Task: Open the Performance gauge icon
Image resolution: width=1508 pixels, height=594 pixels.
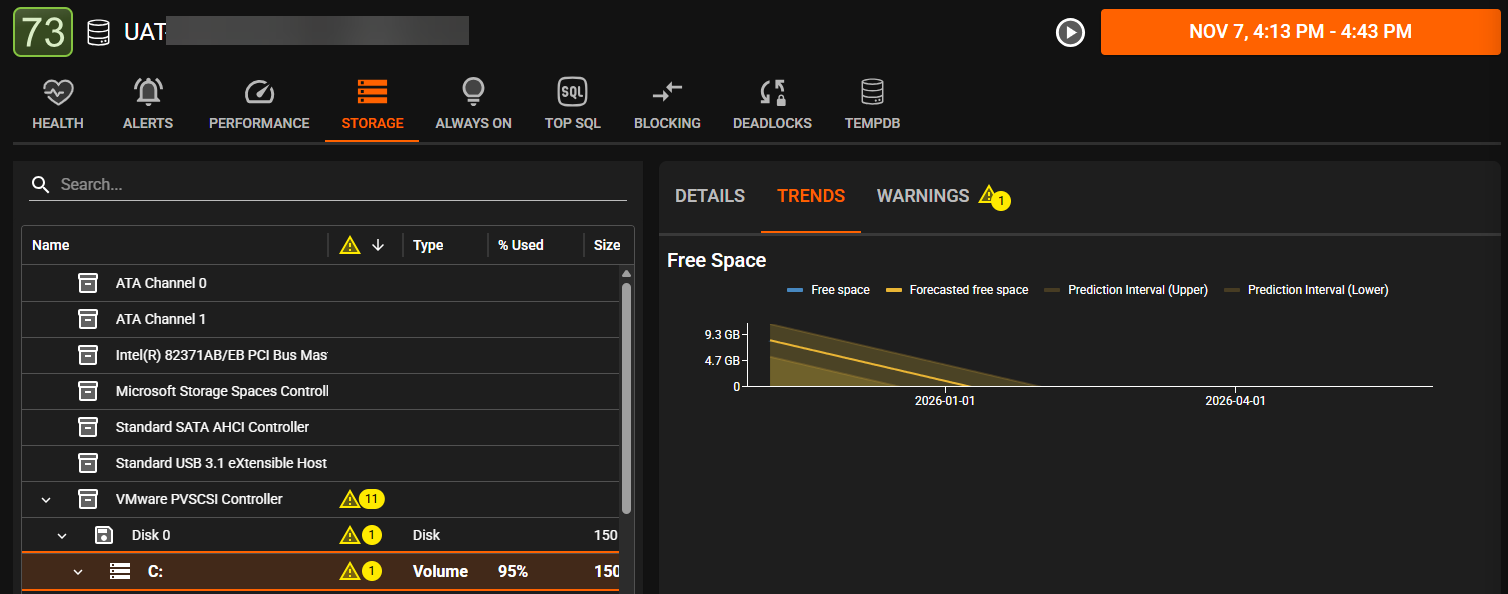Action: [259, 93]
